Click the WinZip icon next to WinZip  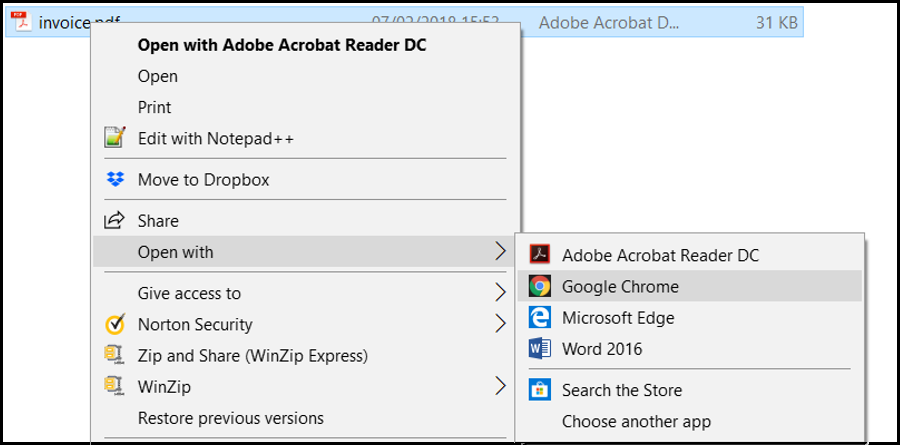point(116,386)
